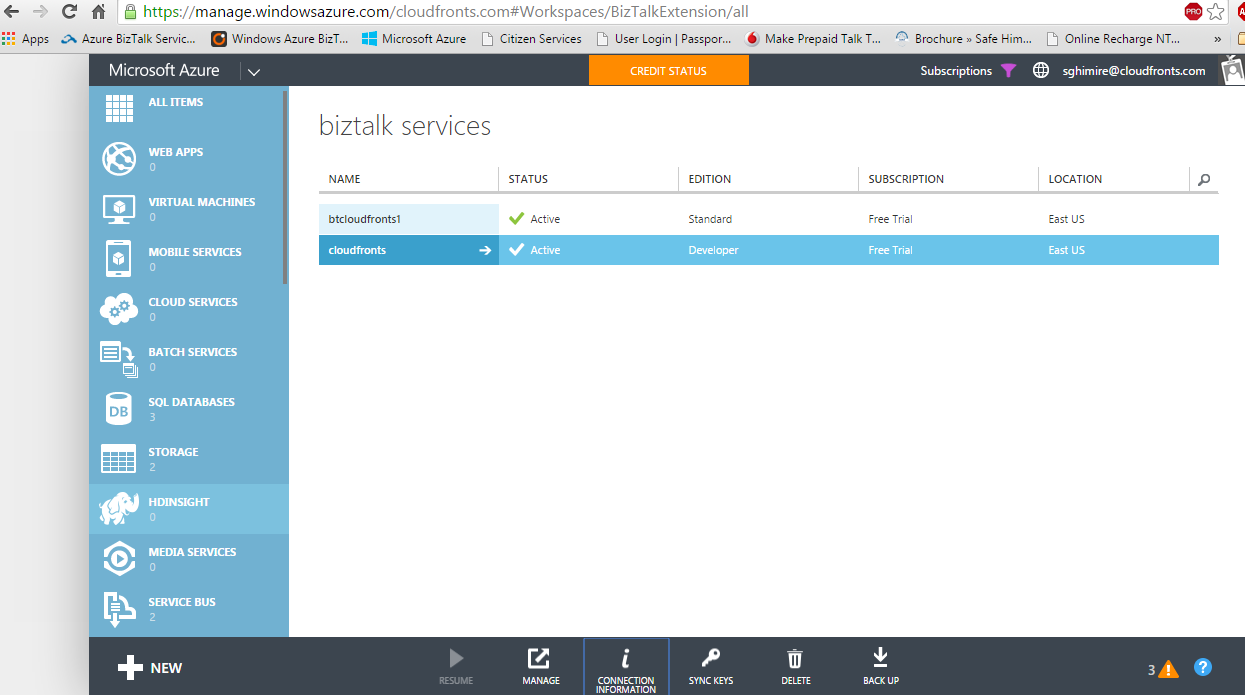Image resolution: width=1245 pixels, height=695 pixels.
Task: Open Cloud Services section
Action: tap(189, 309)
